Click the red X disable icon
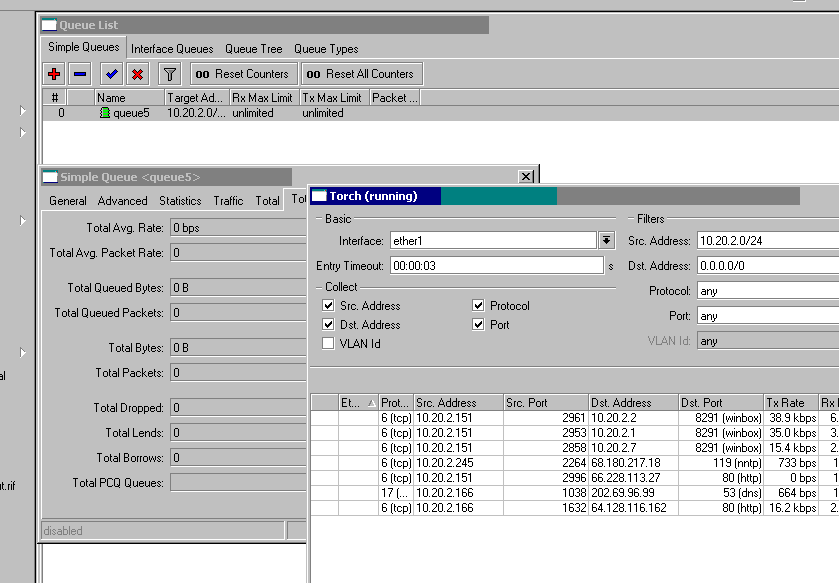The width and height of the screenshot is (839, 583). (x=138, y=74)
